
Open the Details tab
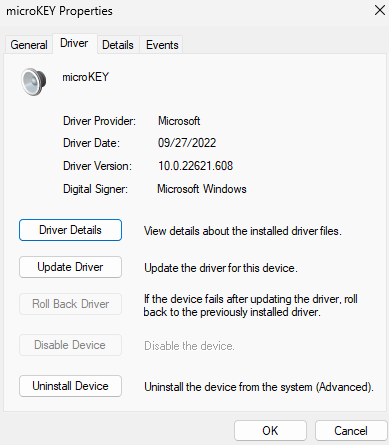pos(118,45)
